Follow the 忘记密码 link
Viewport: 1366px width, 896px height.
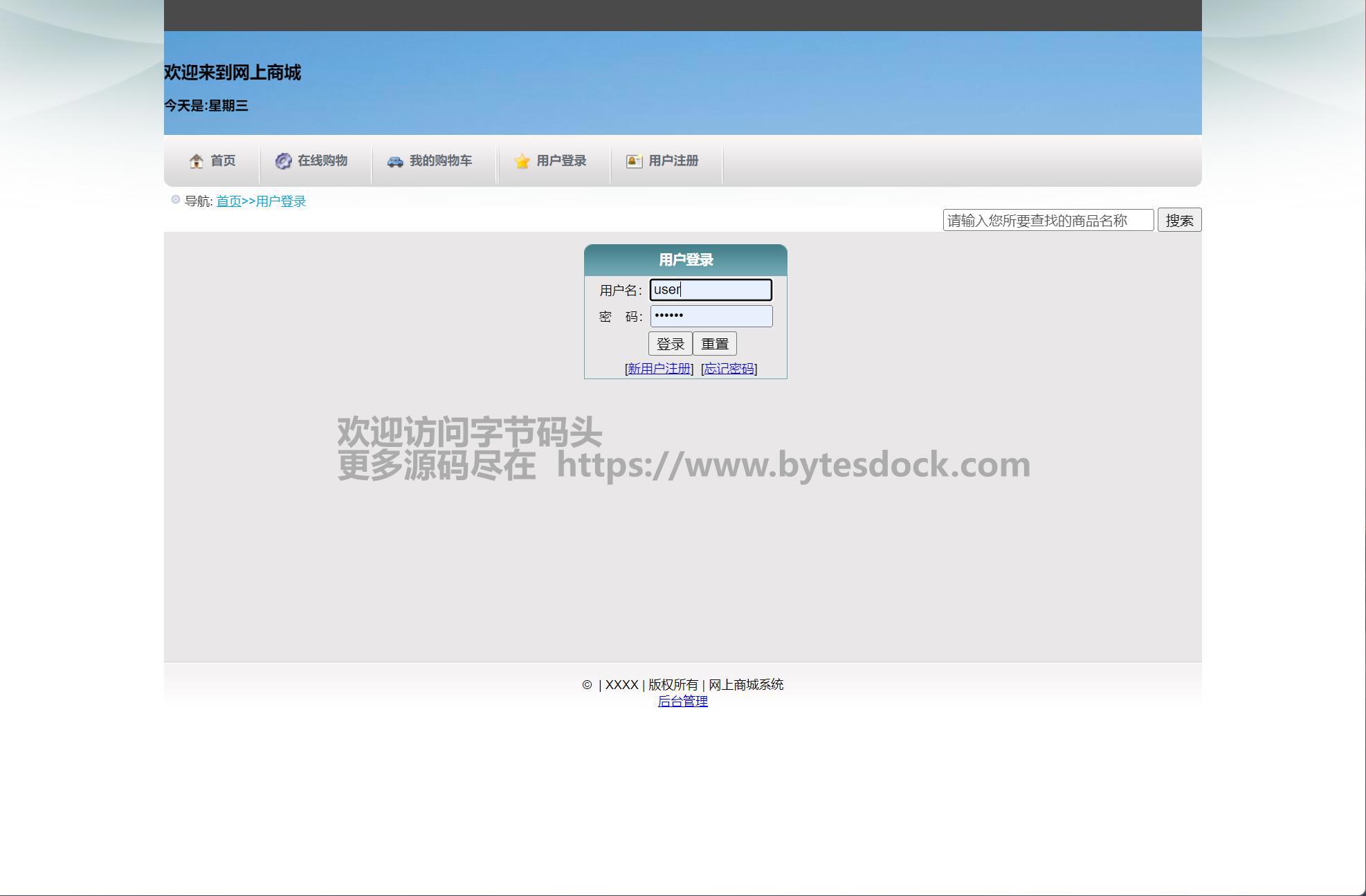(729, 369)
